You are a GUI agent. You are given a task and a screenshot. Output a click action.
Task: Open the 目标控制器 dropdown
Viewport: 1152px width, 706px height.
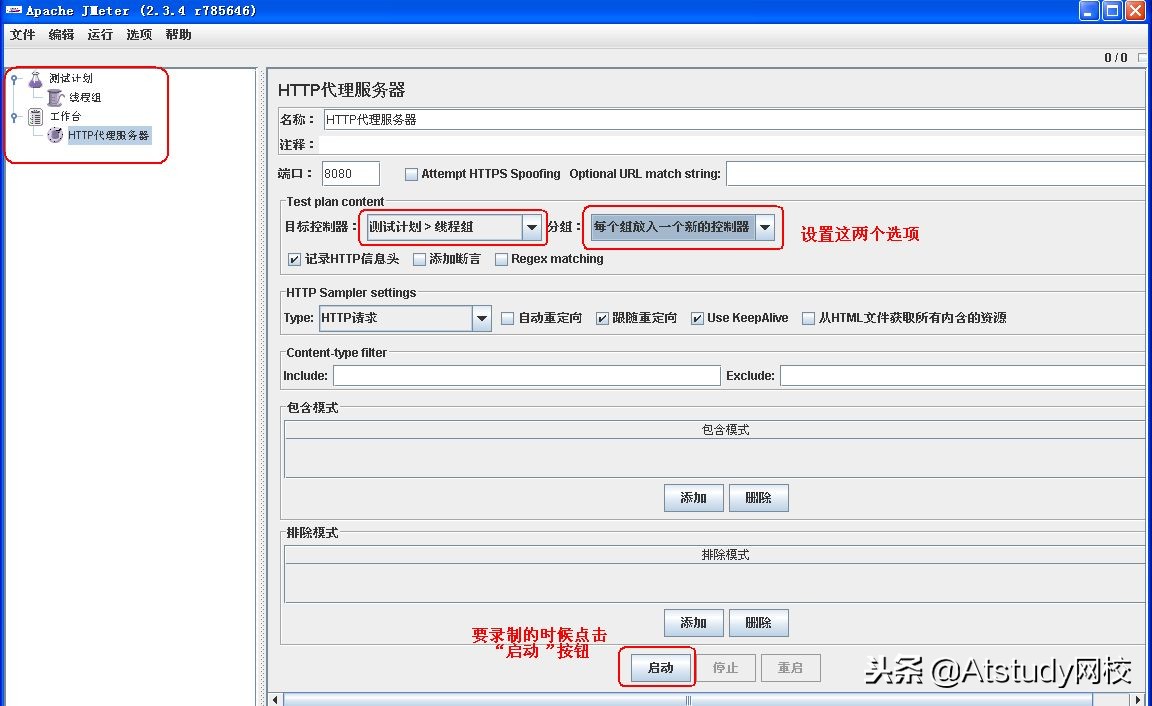[532, 227]
